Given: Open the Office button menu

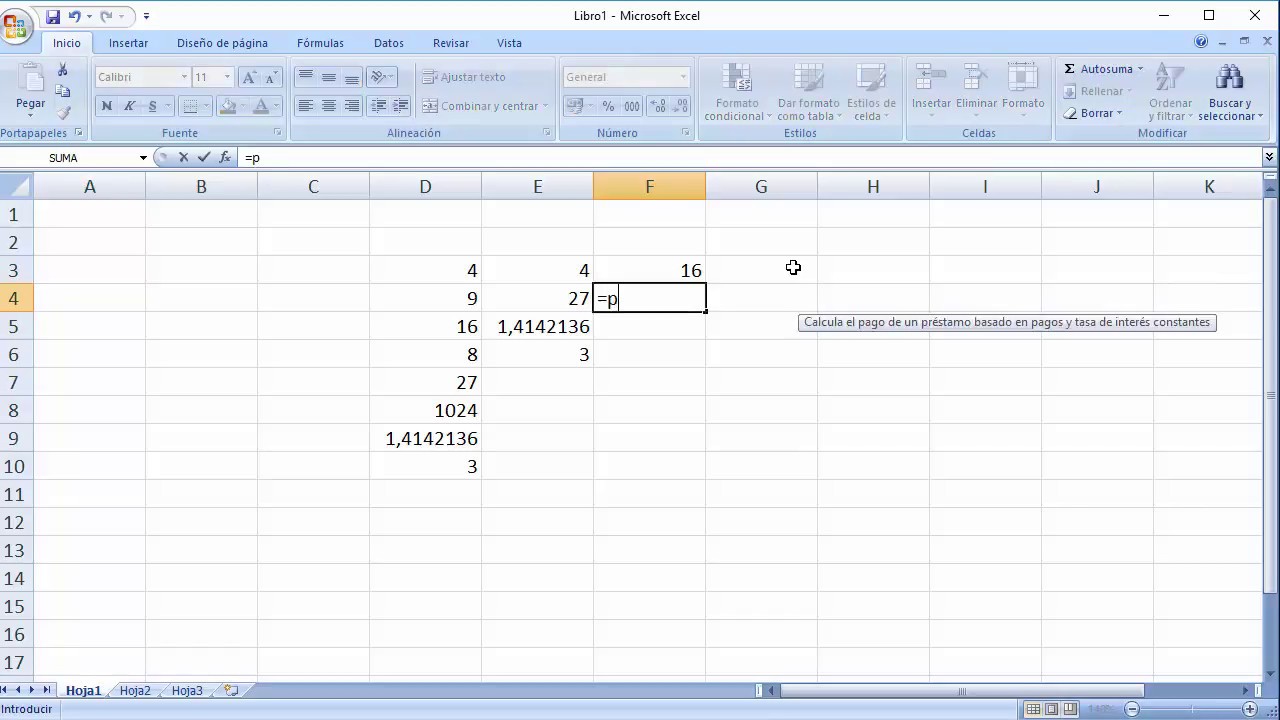Looking at the screenshot, I should [14, 25].
